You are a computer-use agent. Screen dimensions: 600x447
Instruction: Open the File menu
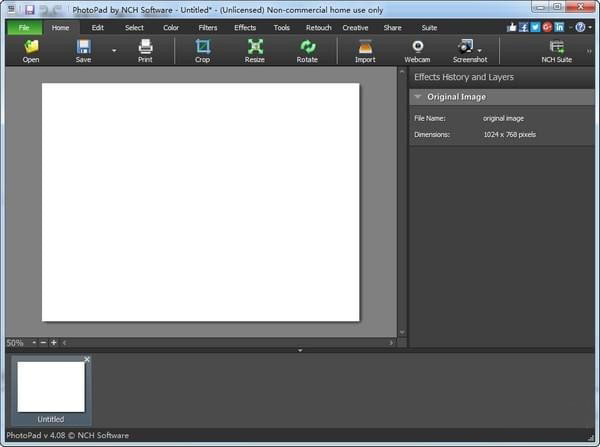24,28
